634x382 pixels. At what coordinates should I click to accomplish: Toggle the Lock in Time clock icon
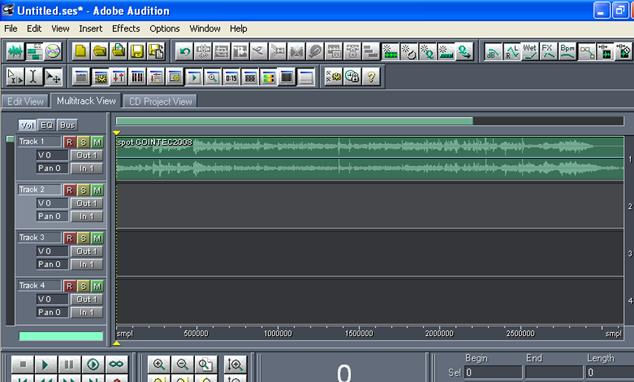352,76
